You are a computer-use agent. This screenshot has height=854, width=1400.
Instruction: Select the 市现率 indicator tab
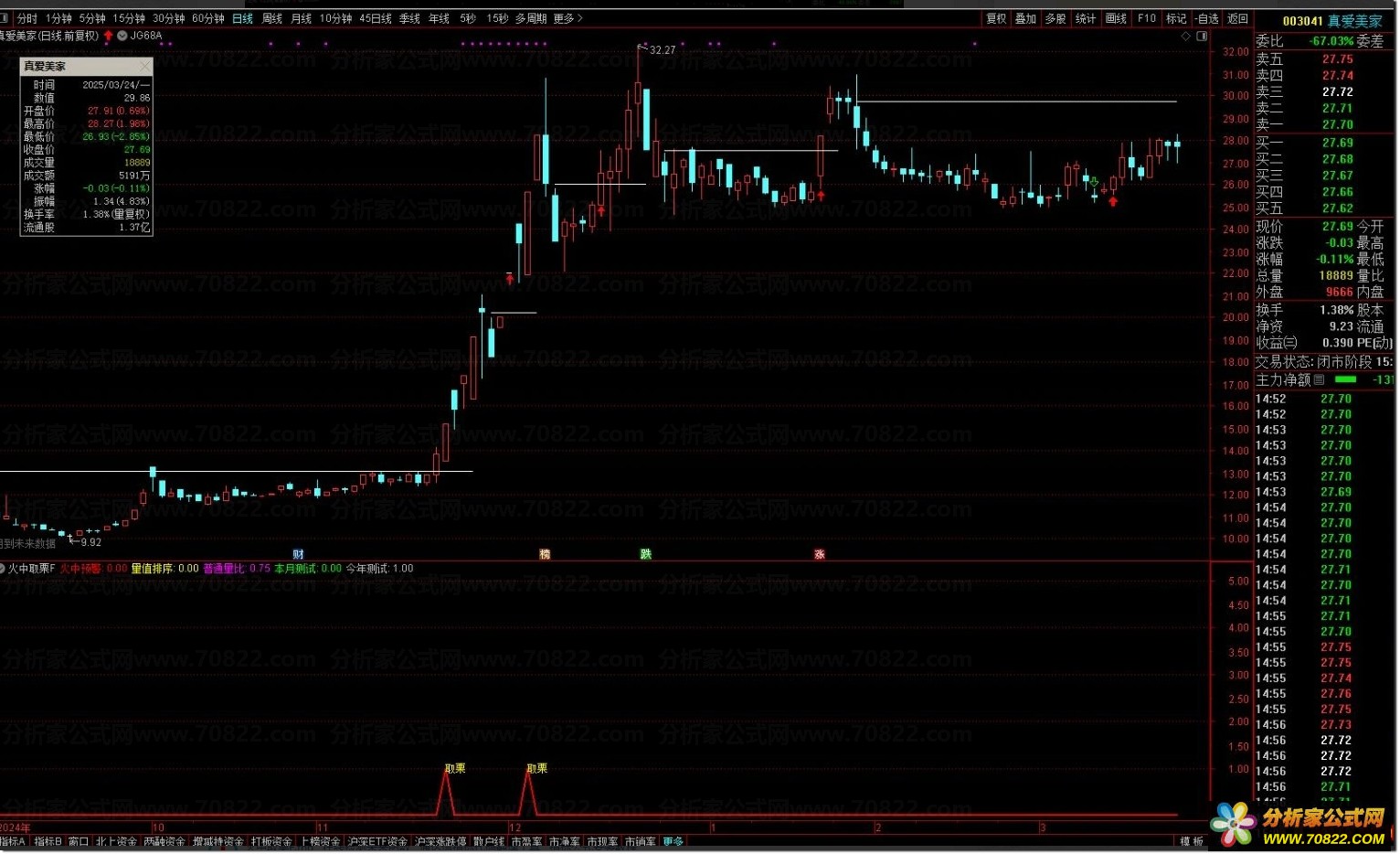click(x=602, y=841)
